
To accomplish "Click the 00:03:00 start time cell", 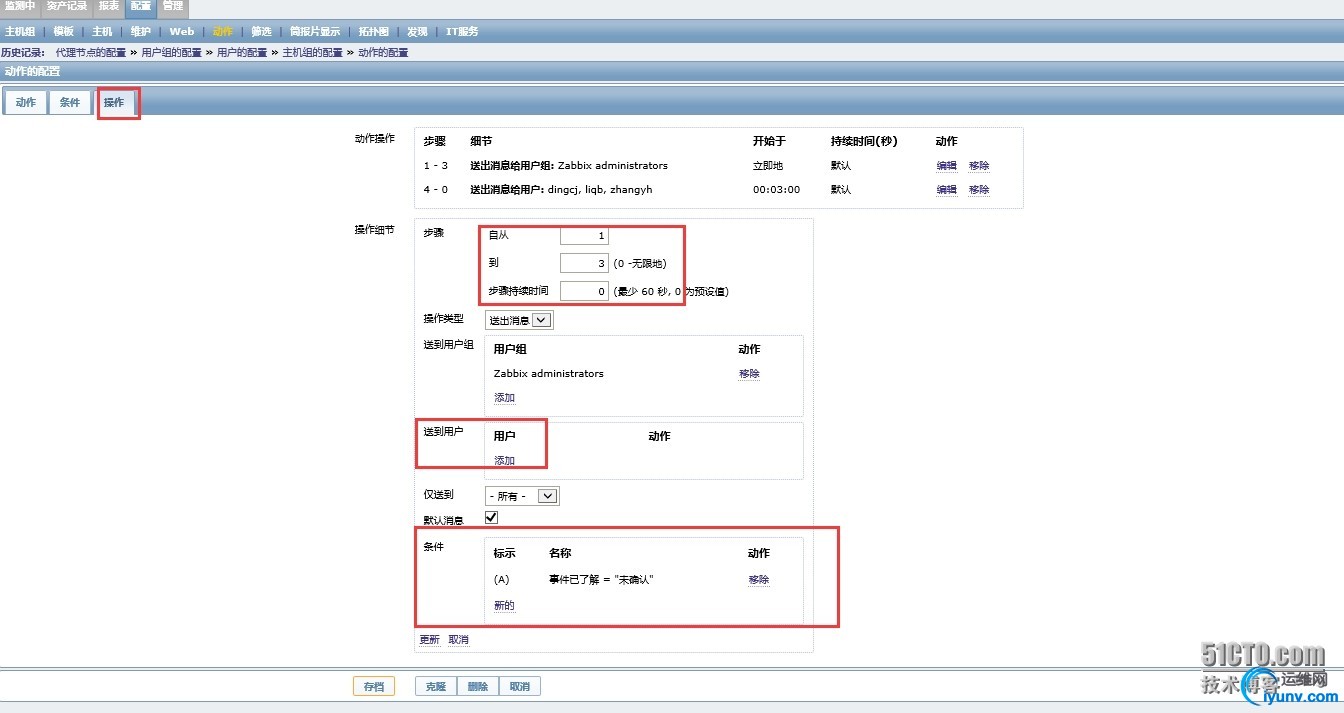I will tap(776, 190).
